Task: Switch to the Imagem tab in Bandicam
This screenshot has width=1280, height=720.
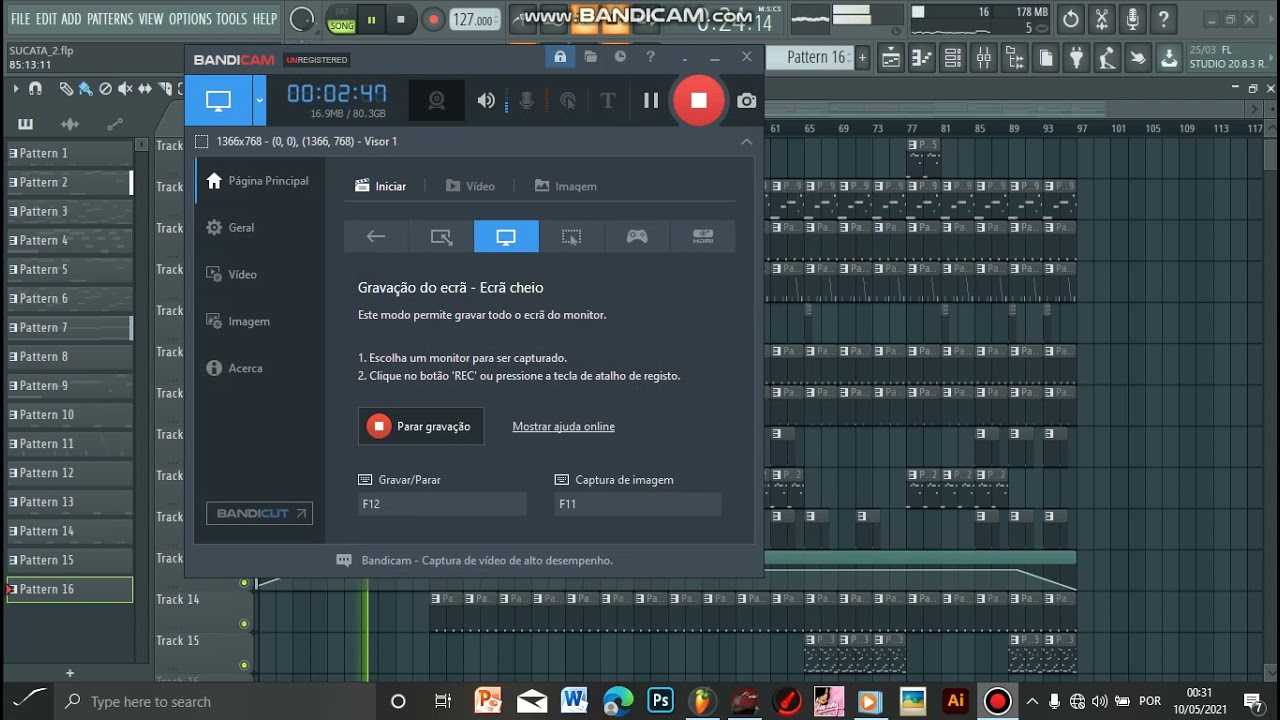Action: pos(566,186)
